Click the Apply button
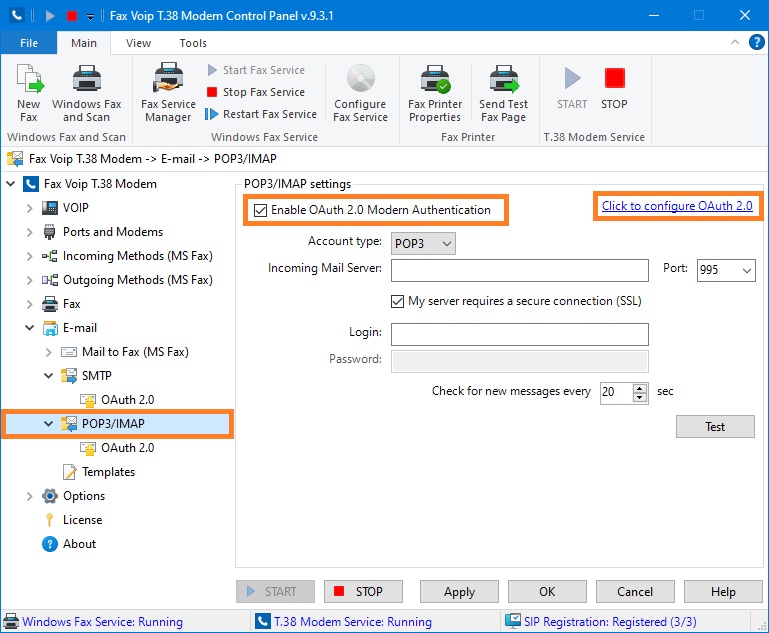 (x=459, y=591)
